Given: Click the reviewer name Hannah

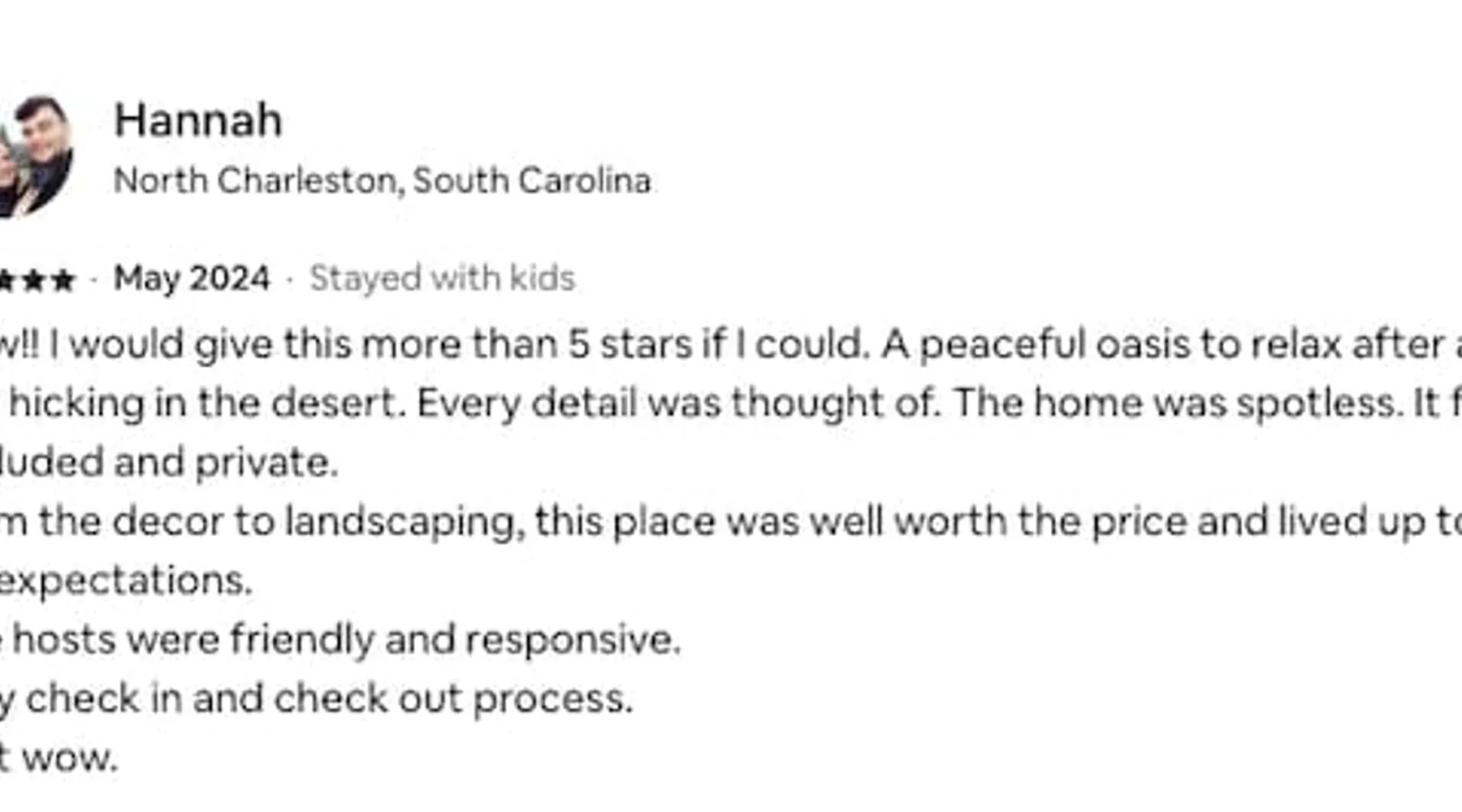Looking at the screenshot, I should 198,121.
